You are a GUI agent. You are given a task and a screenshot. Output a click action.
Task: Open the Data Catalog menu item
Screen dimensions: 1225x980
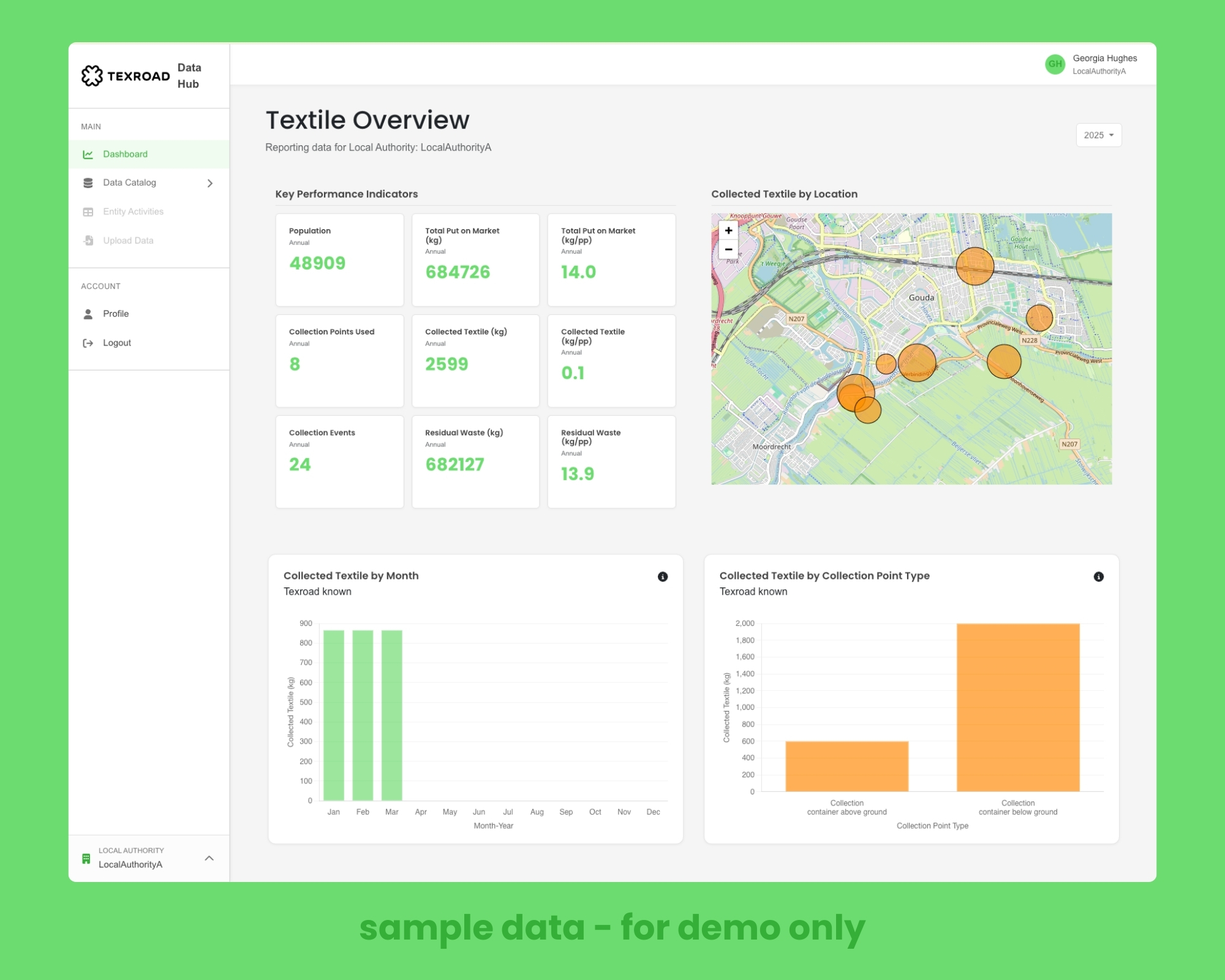(130, 183)
